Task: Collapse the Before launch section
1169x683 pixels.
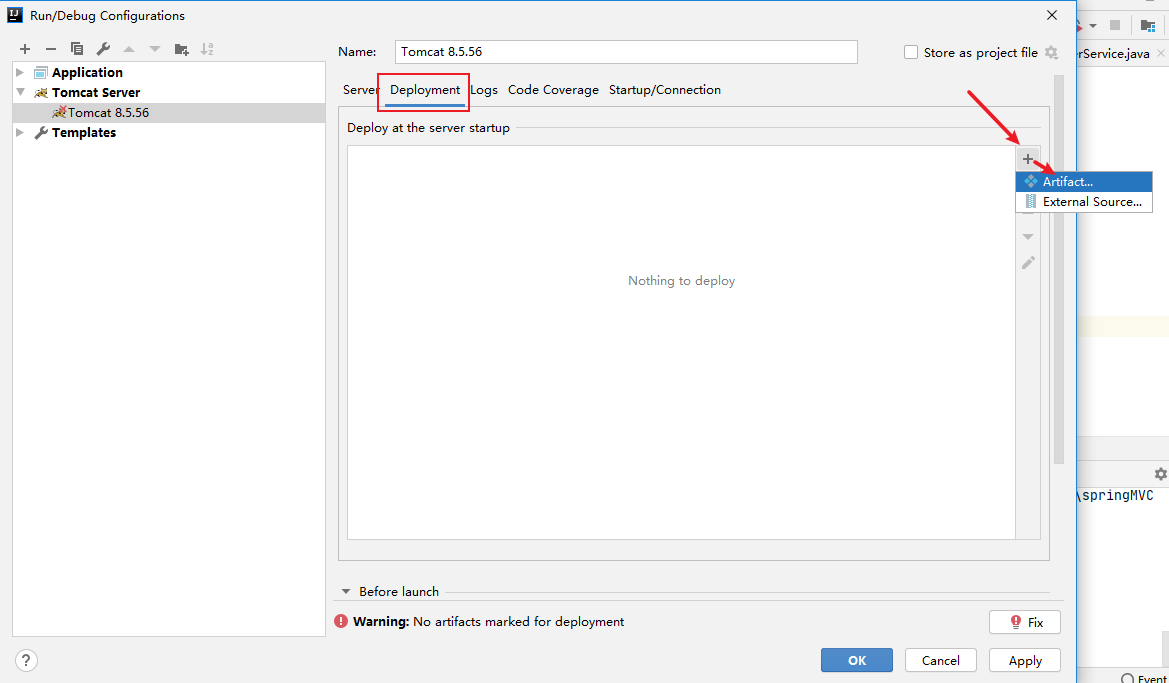Action: (346, 591)
